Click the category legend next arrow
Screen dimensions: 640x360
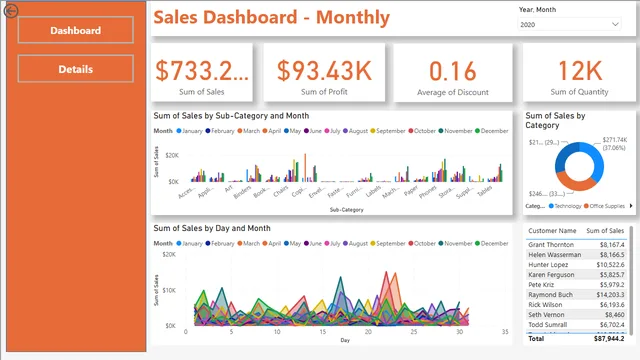point(631,206)
